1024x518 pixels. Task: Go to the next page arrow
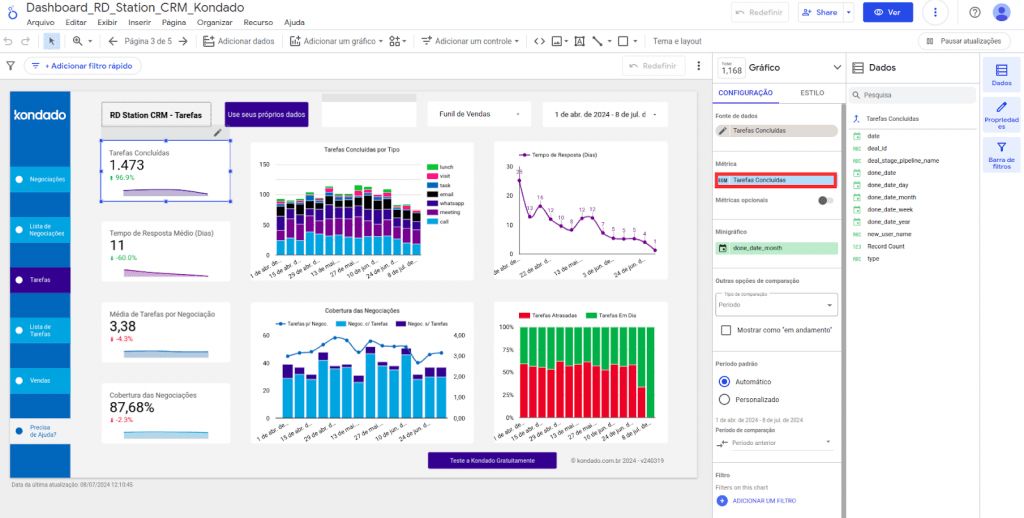pyautogui.click(x=183, y=41)
